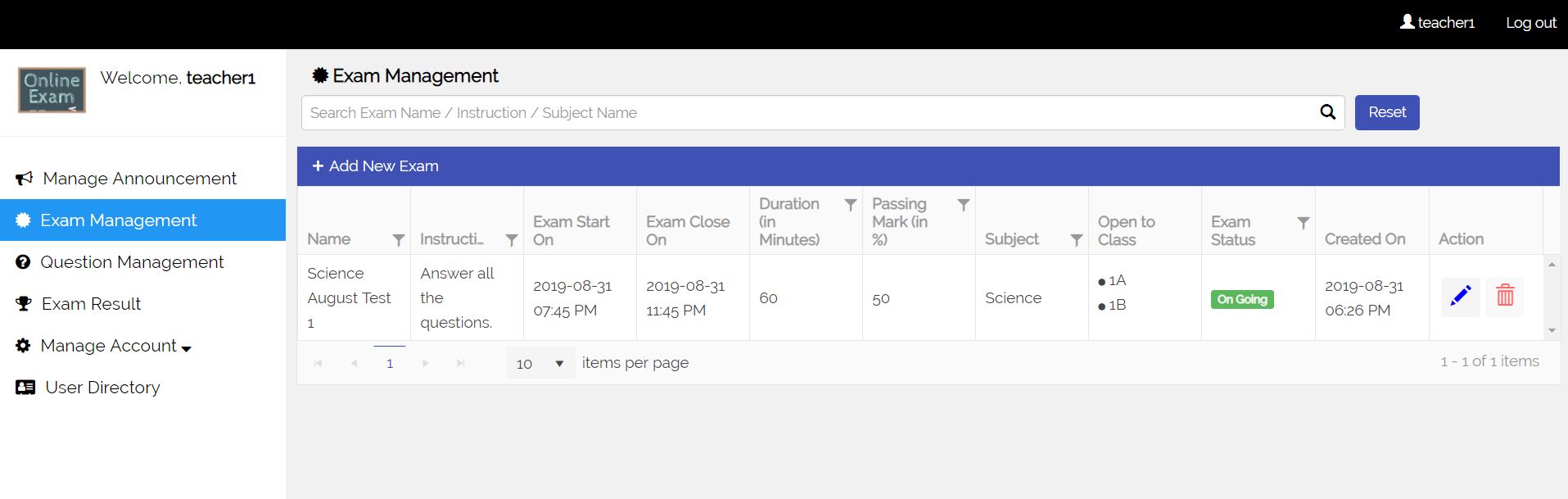The width and height of the screenshot is (1568, 499).
Task: Open the User Directory page
Action: click(102, 388)
